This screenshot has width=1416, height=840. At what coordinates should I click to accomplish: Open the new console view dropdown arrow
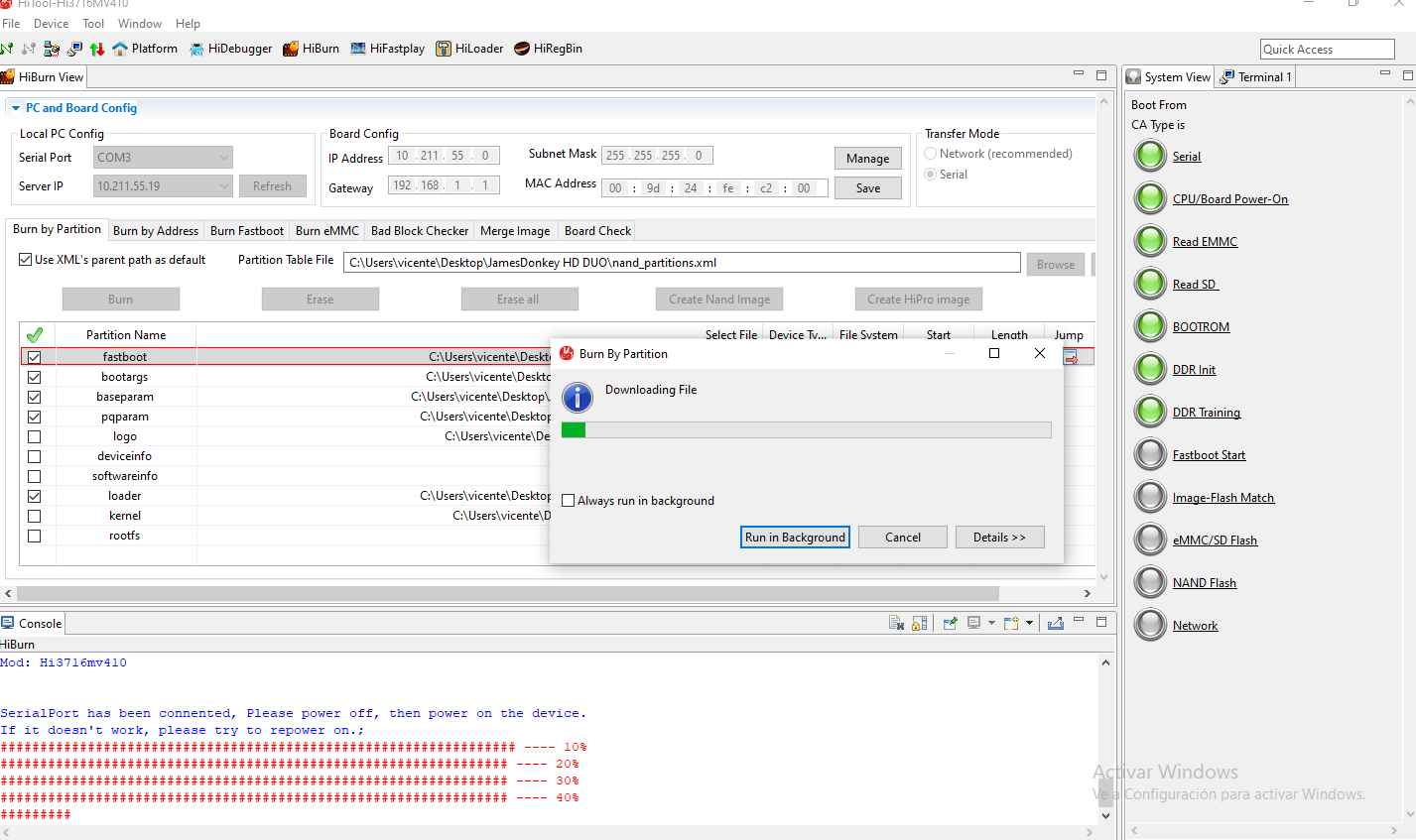pyautogui.click(x=1029, y=623)
